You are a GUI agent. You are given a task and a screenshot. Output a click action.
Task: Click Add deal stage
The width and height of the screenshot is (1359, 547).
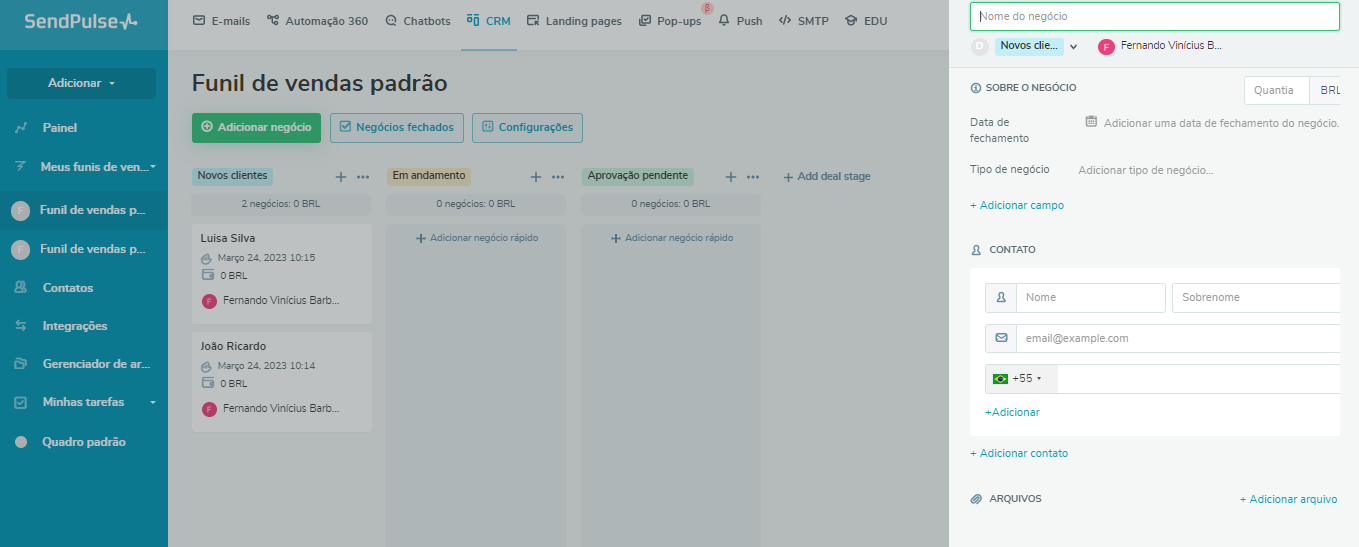point(826,176)
